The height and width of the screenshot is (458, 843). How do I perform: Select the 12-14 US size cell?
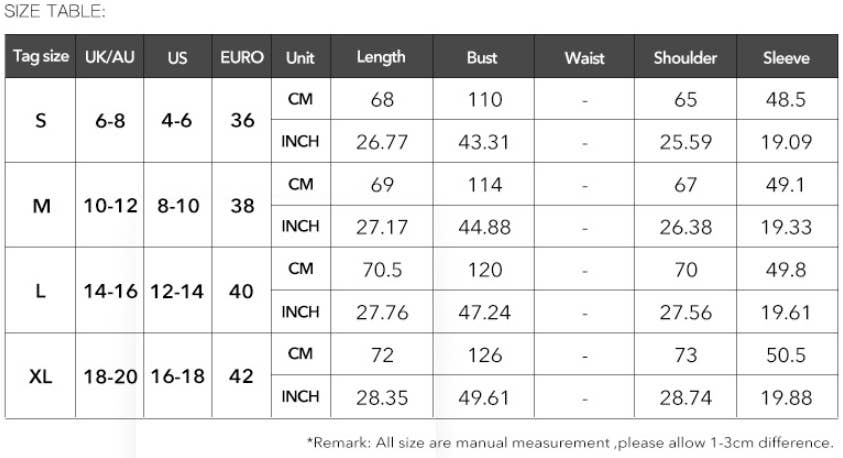coord(177,292)
